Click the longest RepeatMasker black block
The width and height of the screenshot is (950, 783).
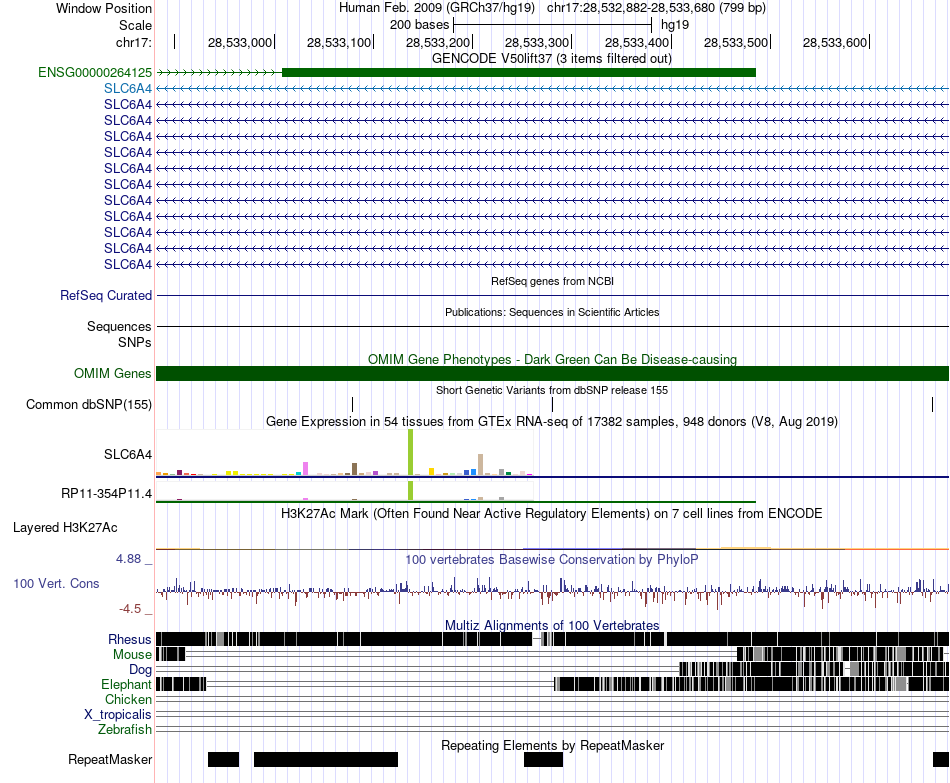[x=326, y=759]
